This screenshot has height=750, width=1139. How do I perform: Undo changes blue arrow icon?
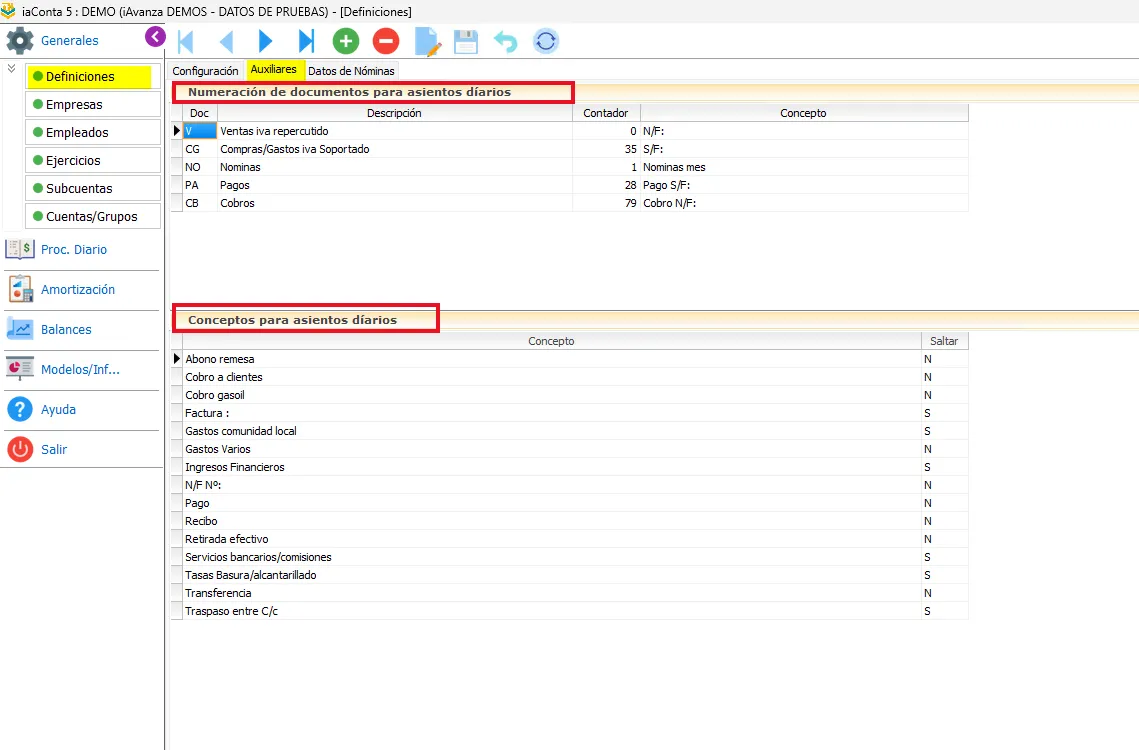506,41
